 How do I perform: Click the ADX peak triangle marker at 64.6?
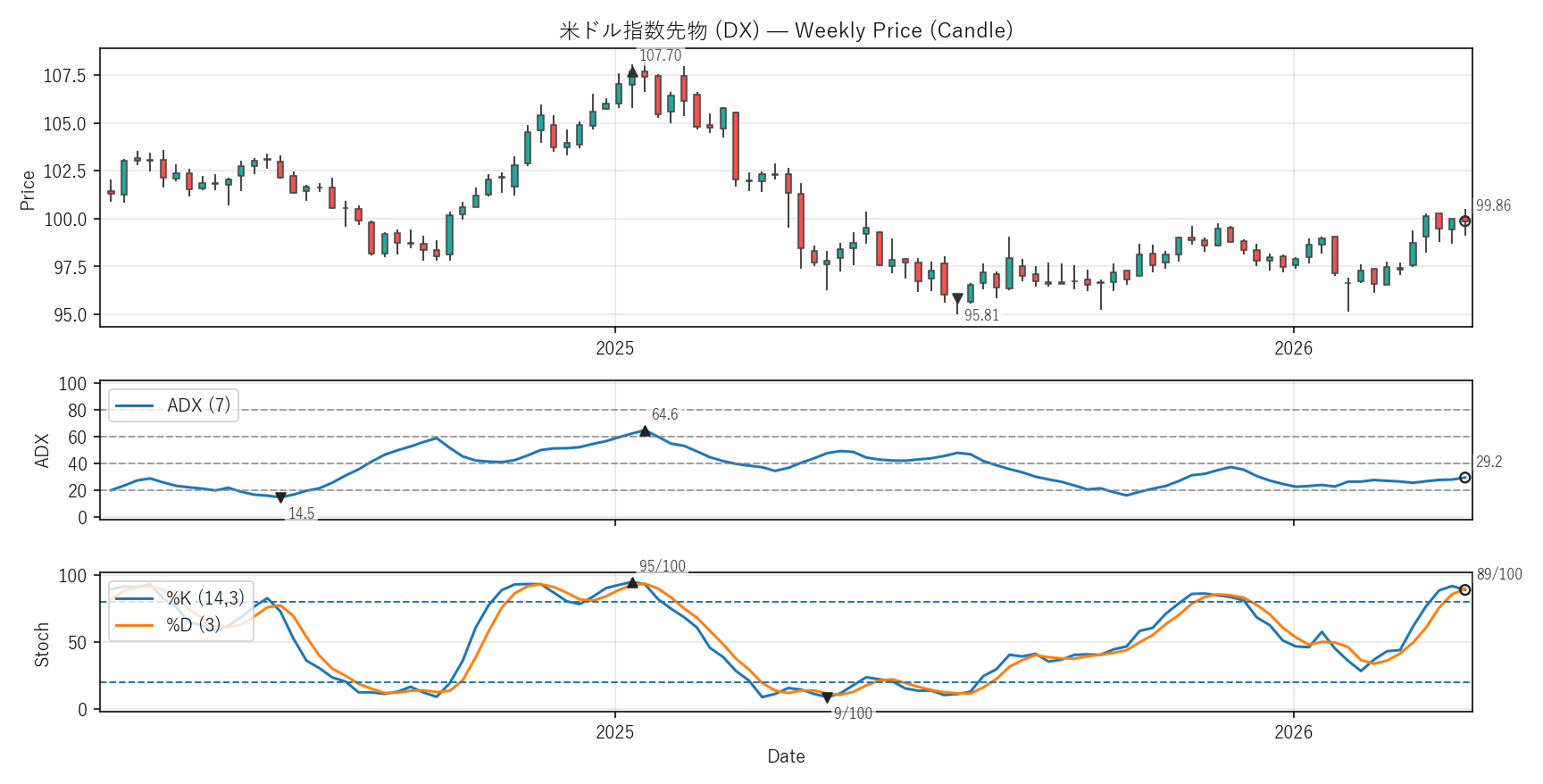coord(645,431)
